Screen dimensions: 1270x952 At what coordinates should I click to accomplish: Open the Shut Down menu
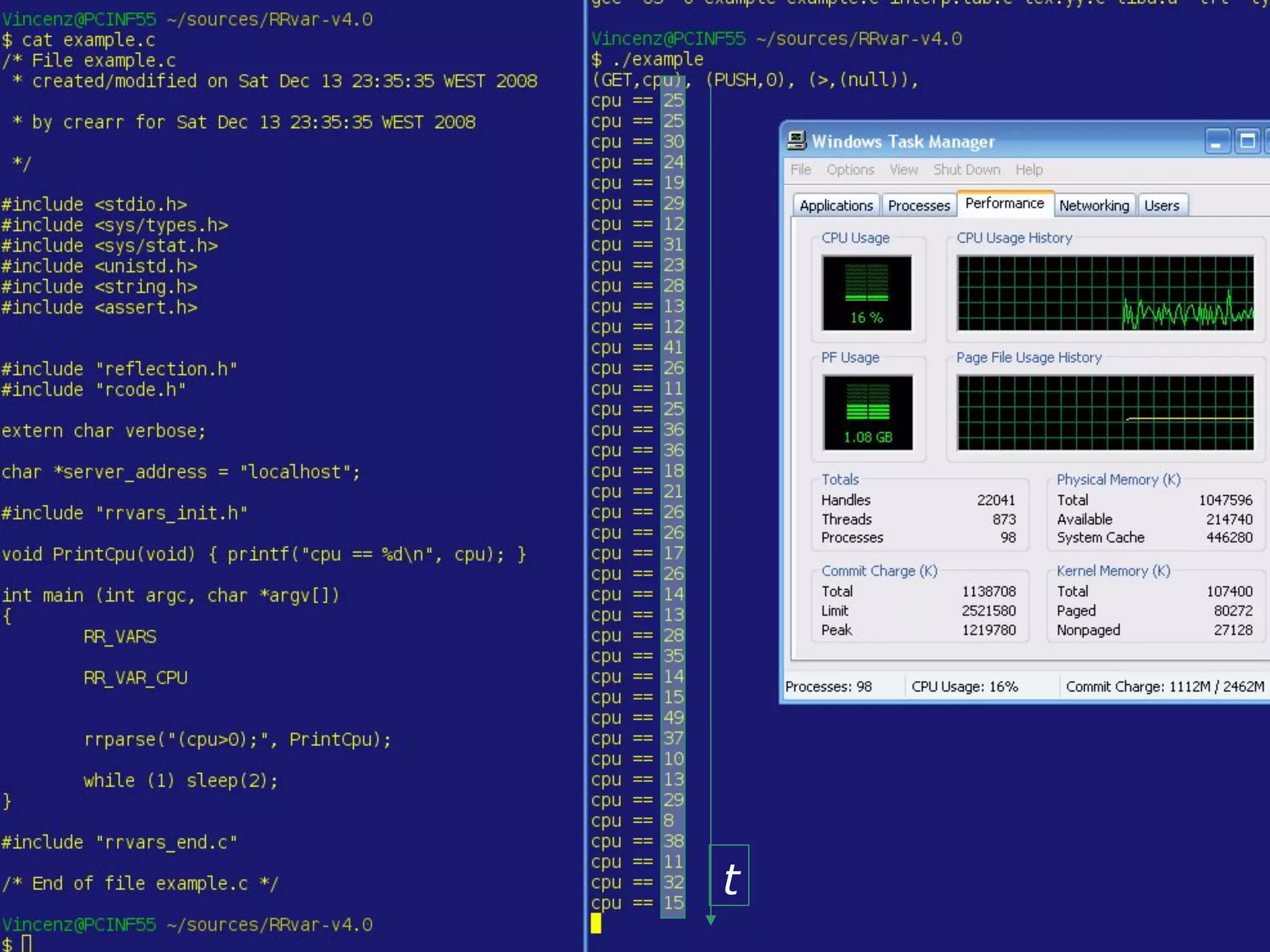coord(966,170)
